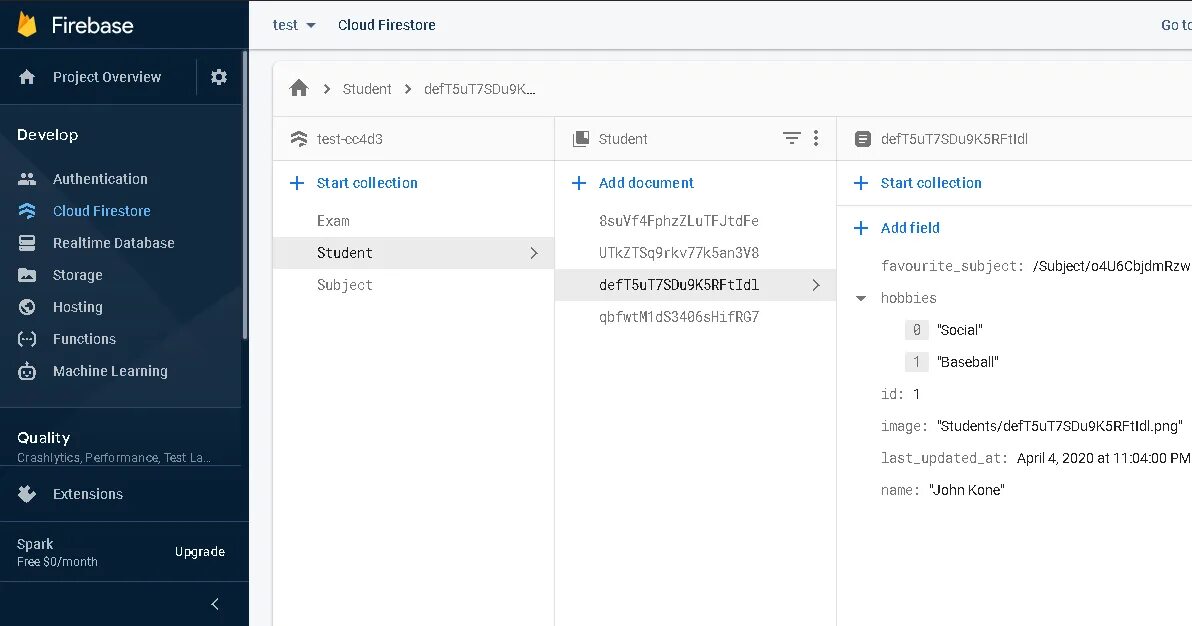Click Upgrade next to the Spark plan
Screen dimensions: 1192x626
click(200, 552)
